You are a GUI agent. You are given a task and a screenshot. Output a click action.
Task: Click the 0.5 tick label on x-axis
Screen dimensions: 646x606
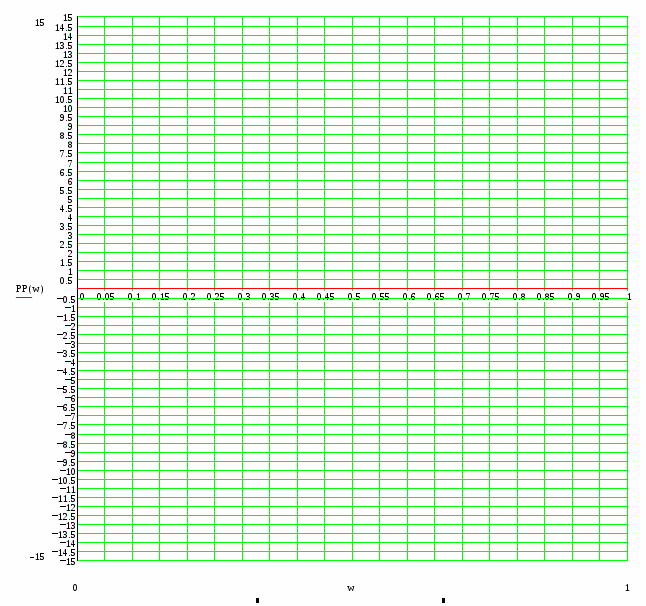click(354, 297)
